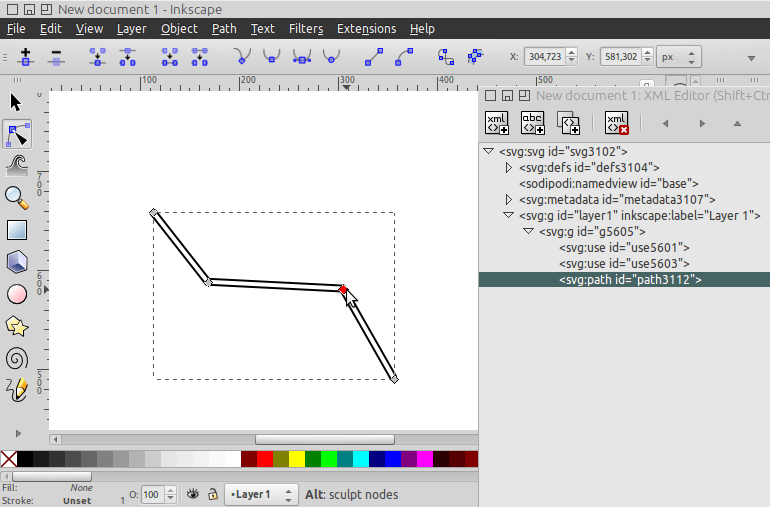Open the Path menu
The width and height of the screenshot is (770, 507).
click(x=224, y=29)
